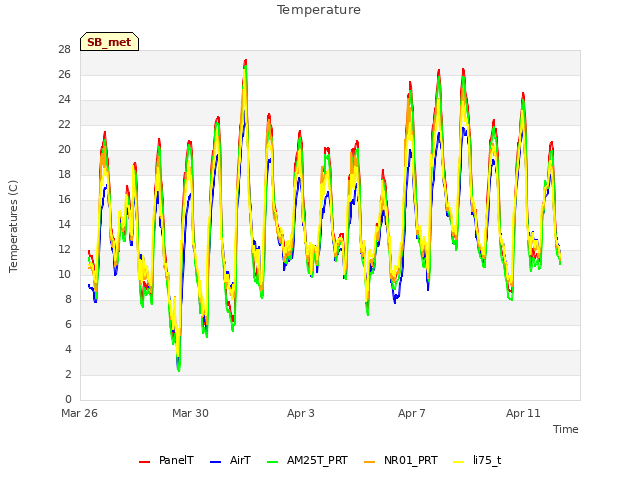Click the Apr 11 date tick label
This screenshot has width=640, height=480.
(x=523, y=413)
